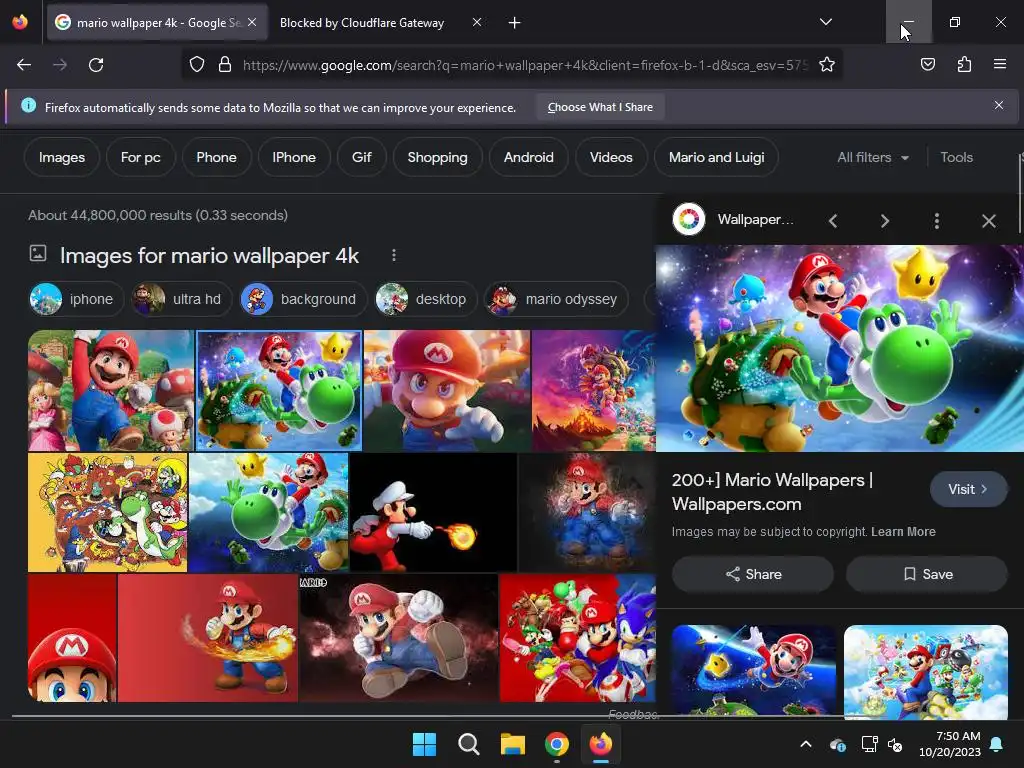The width and height of the screenshot is (1024, 768).
Task: Dismiss the Firefox data notification bar
Action: tap(999, 105)
